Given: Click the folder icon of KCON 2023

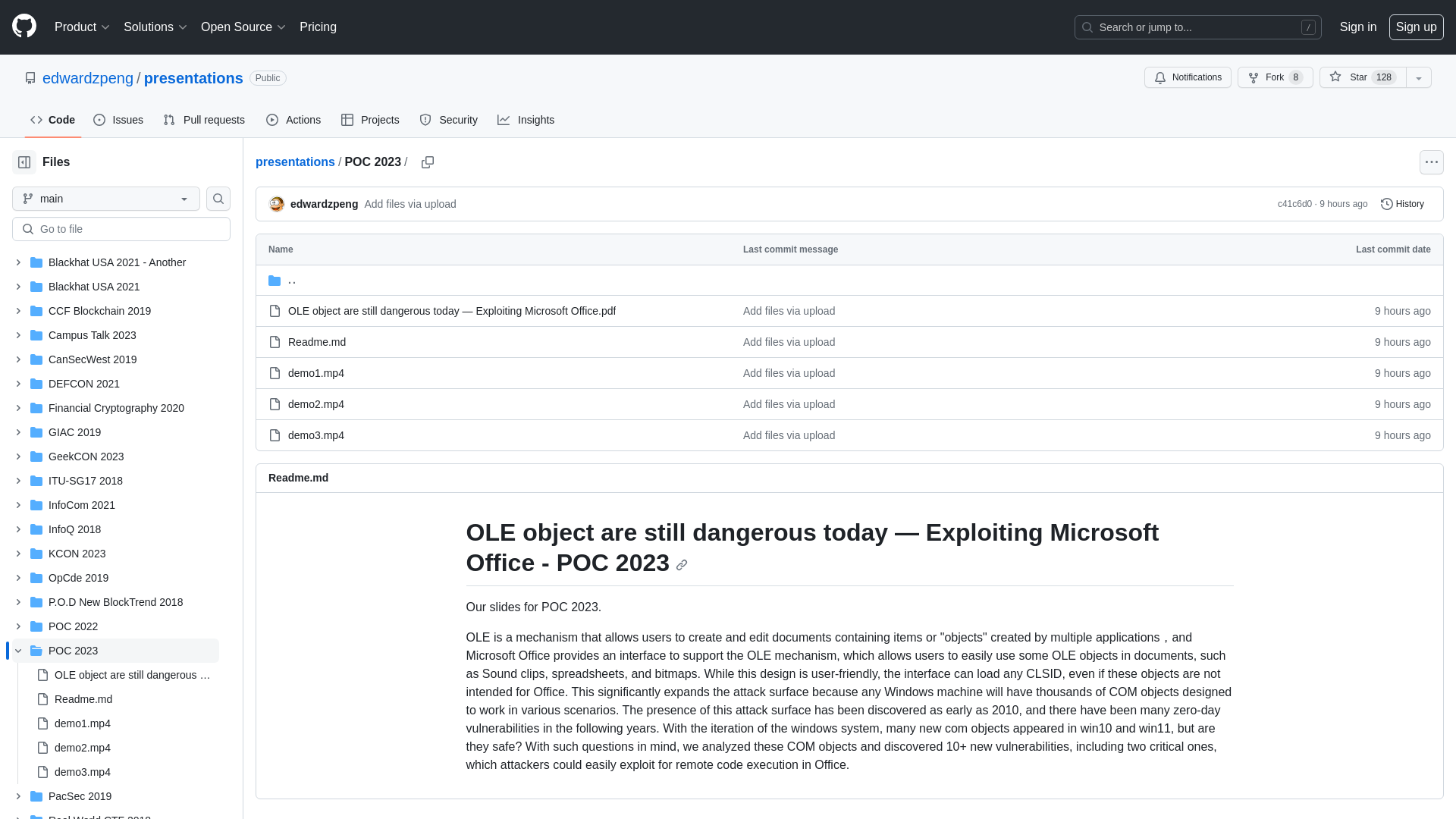Looking at the screenshot, I should (36, 554).
